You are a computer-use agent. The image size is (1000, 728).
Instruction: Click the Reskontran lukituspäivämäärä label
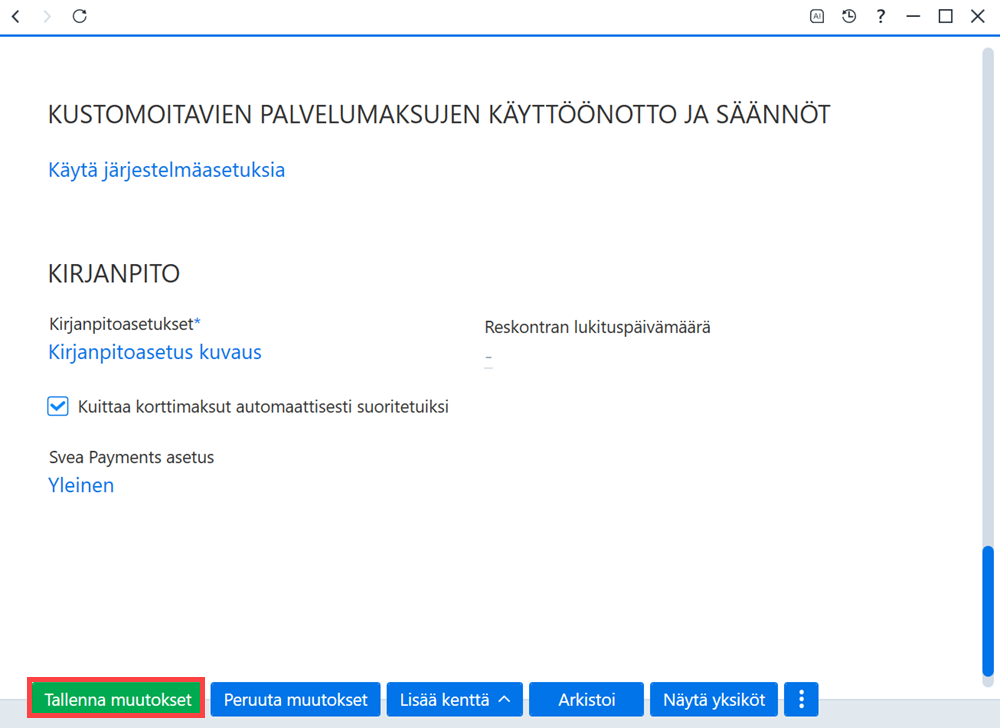[x=598, y=328]
